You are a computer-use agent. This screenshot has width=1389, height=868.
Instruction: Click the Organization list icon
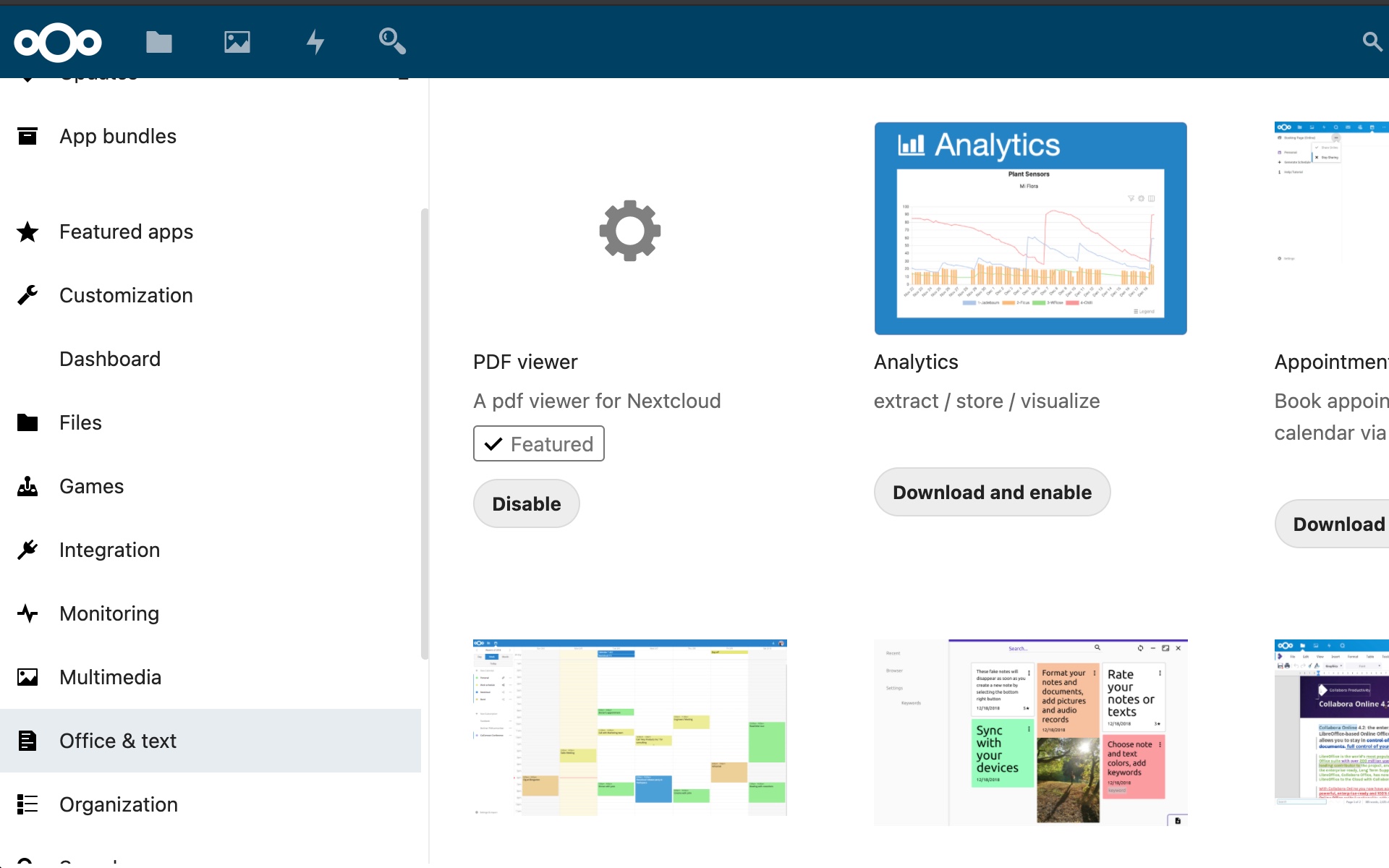coord(27,804)
